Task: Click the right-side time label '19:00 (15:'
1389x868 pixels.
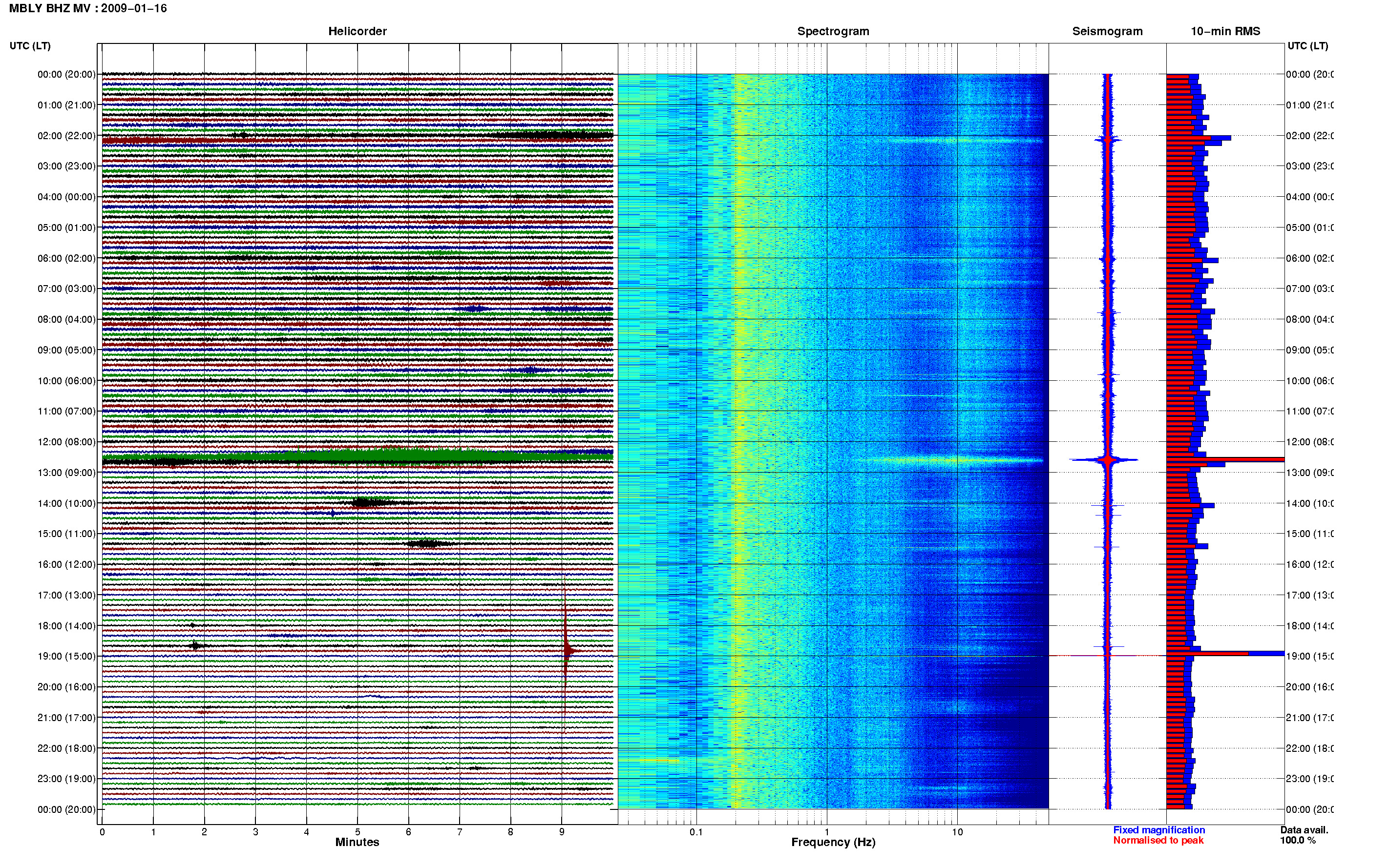Action: click(1310, 656)
